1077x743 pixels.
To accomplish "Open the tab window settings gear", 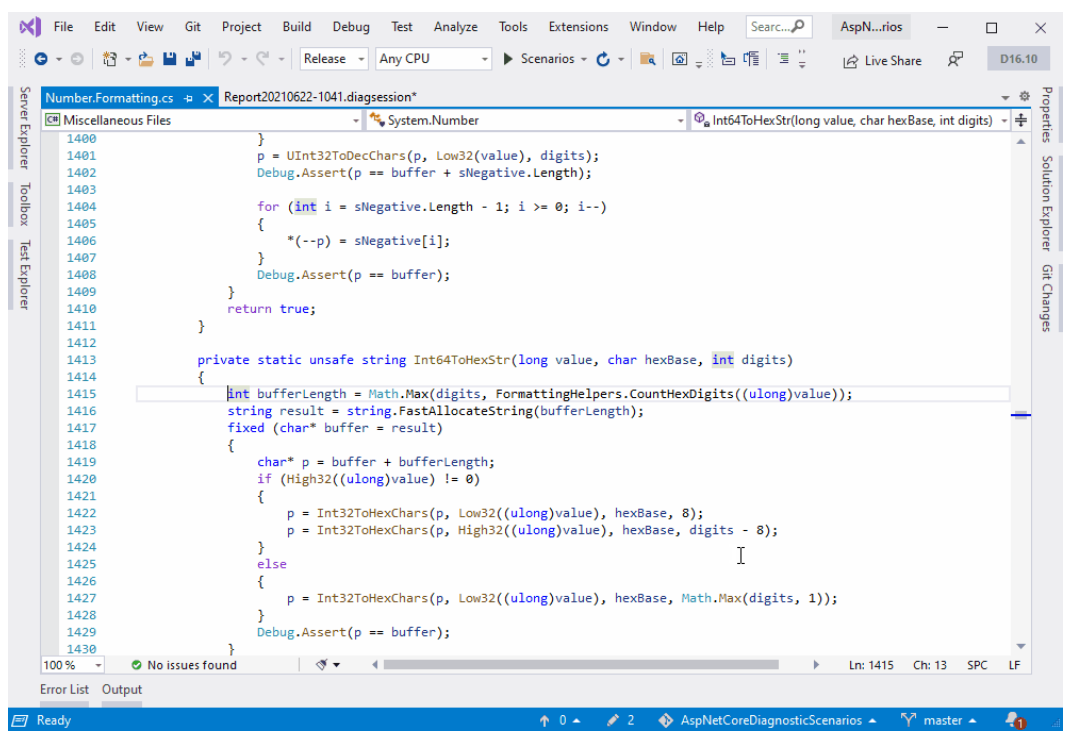I will (x=1024, y=97).
